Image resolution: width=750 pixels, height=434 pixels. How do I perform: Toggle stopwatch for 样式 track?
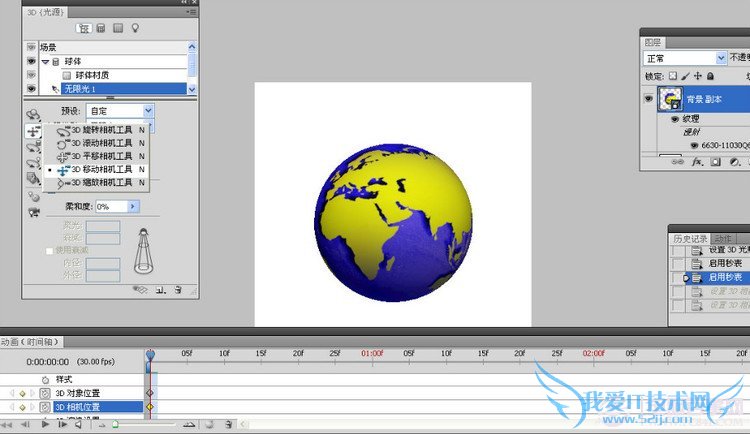(45, 379)
